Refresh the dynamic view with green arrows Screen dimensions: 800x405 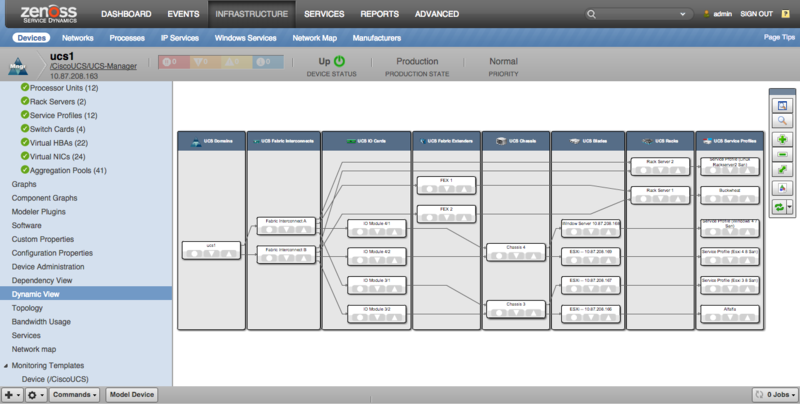tap(779, 207)
